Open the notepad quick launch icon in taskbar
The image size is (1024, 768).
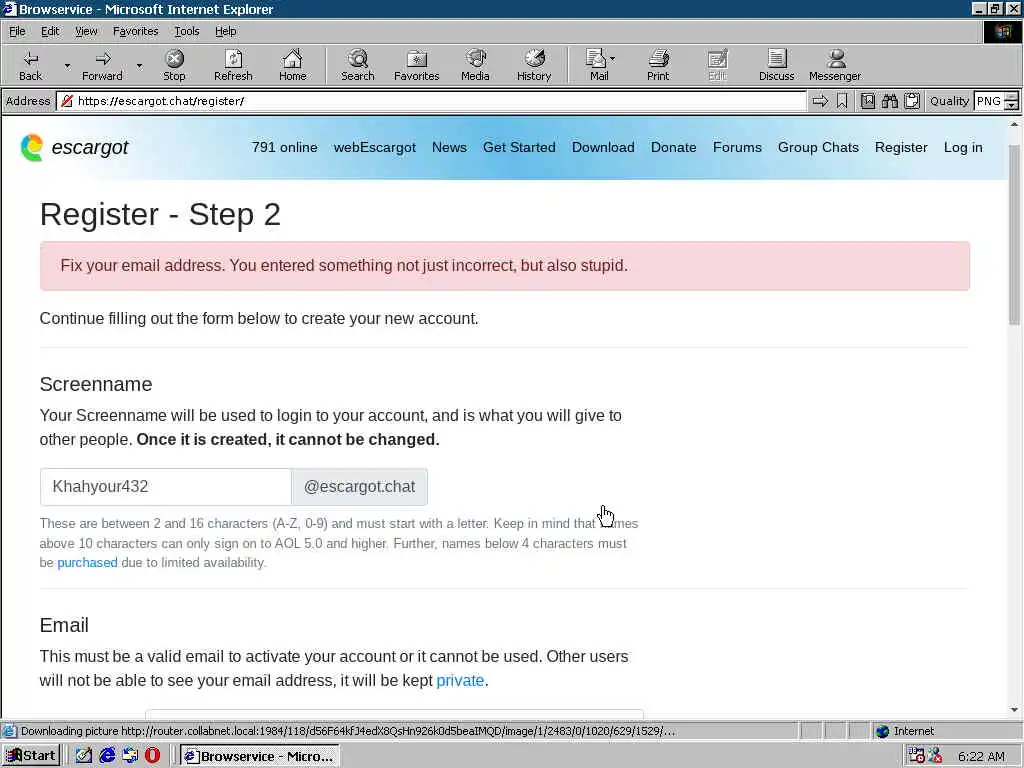pyautogui.click(x=84, y=756)
